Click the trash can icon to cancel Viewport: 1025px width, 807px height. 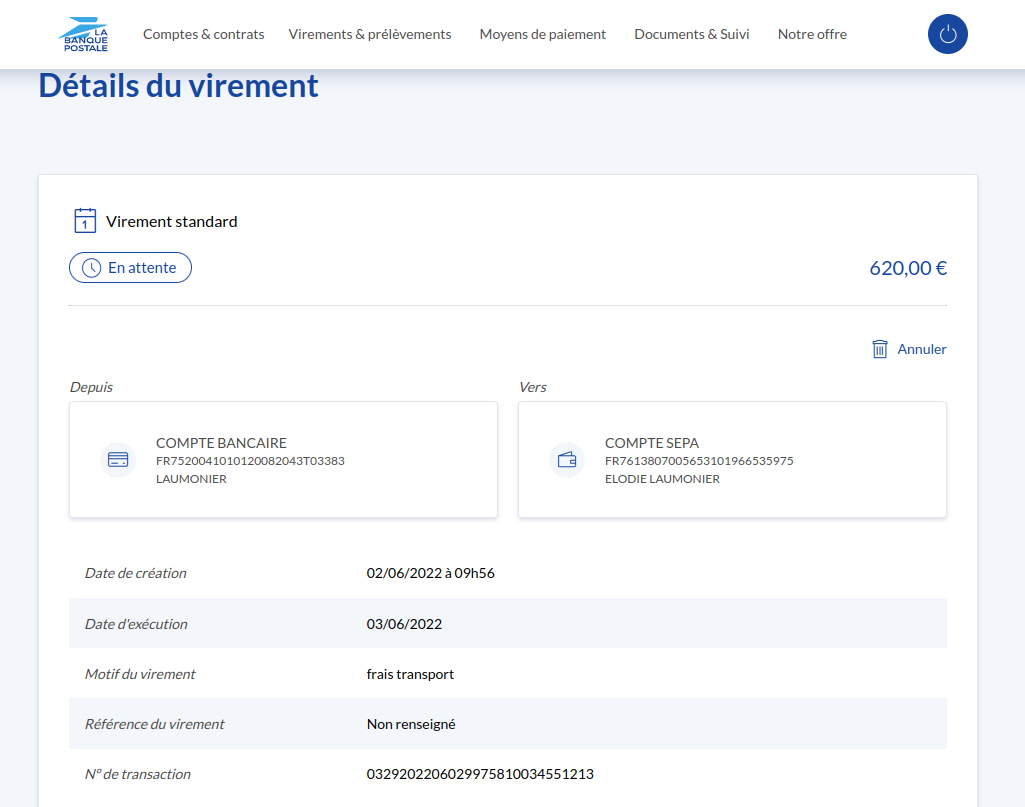(x=880, y=349)
